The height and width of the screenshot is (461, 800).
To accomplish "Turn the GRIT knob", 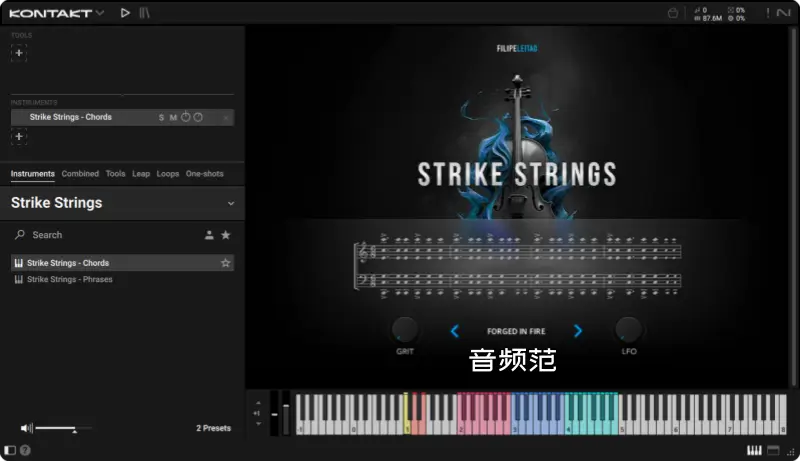I will point(405,329).
